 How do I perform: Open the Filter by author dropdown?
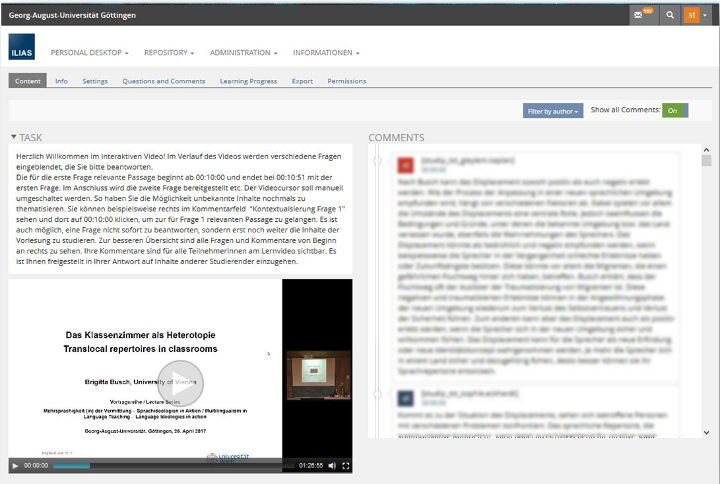[552, 111]
